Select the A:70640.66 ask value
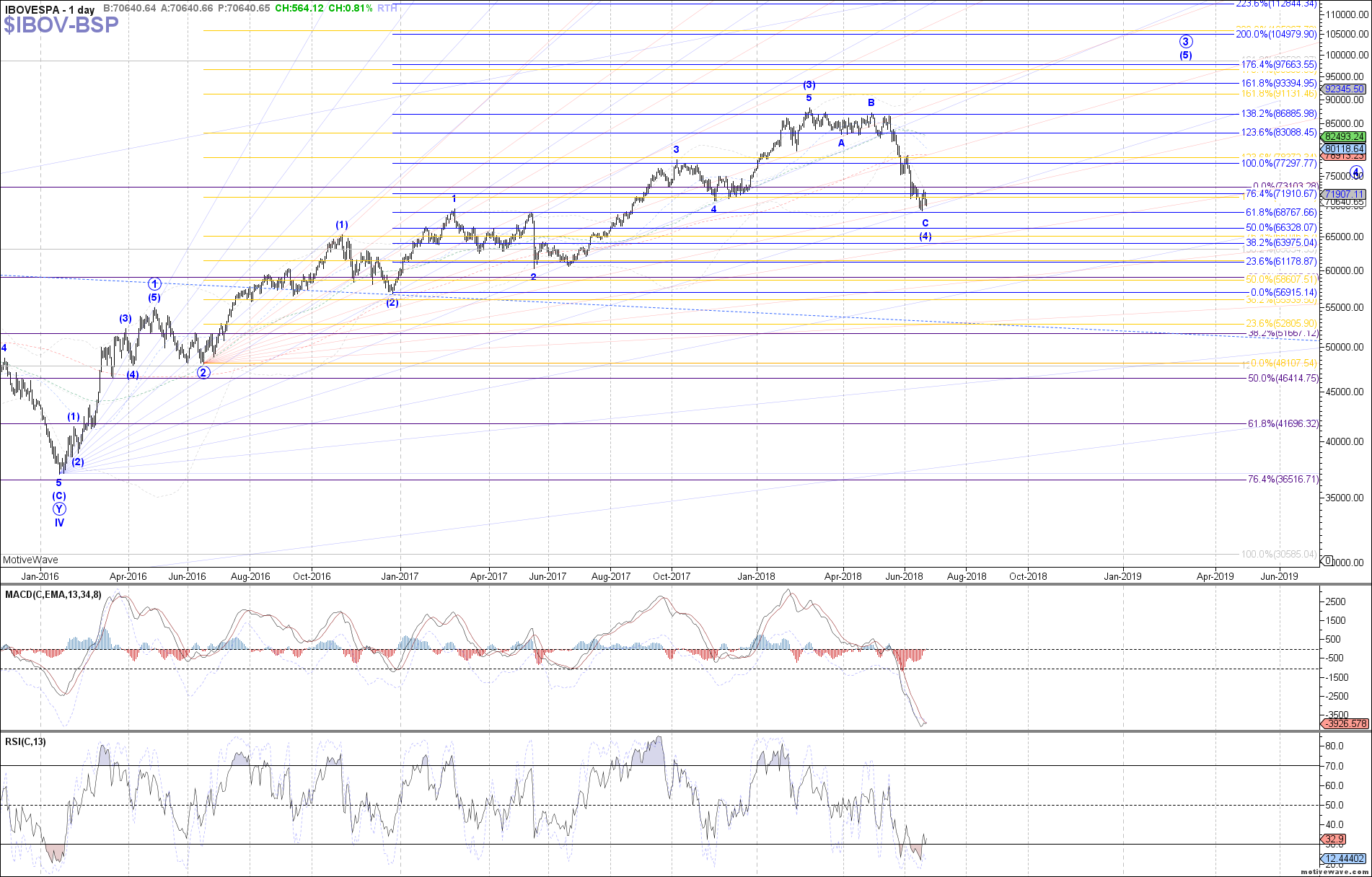The width and height of the screenshot is (1372, 877). [187, 9]
